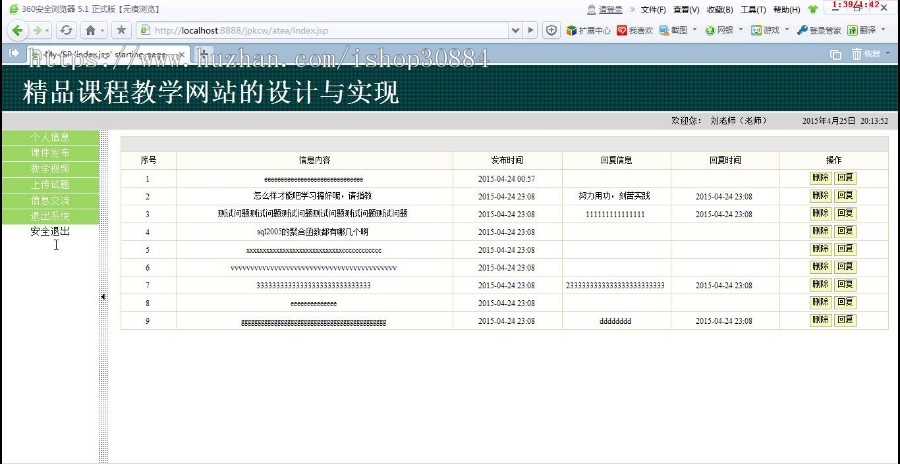Click 删除 for message row 1

tap(820, 178)
